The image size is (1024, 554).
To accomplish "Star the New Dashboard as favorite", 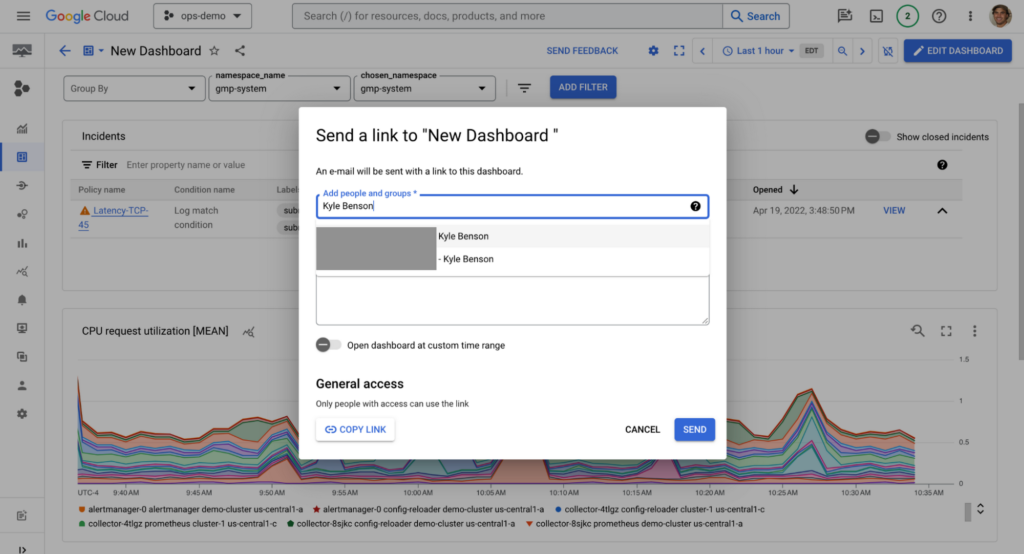I will [x=214, y=50].
